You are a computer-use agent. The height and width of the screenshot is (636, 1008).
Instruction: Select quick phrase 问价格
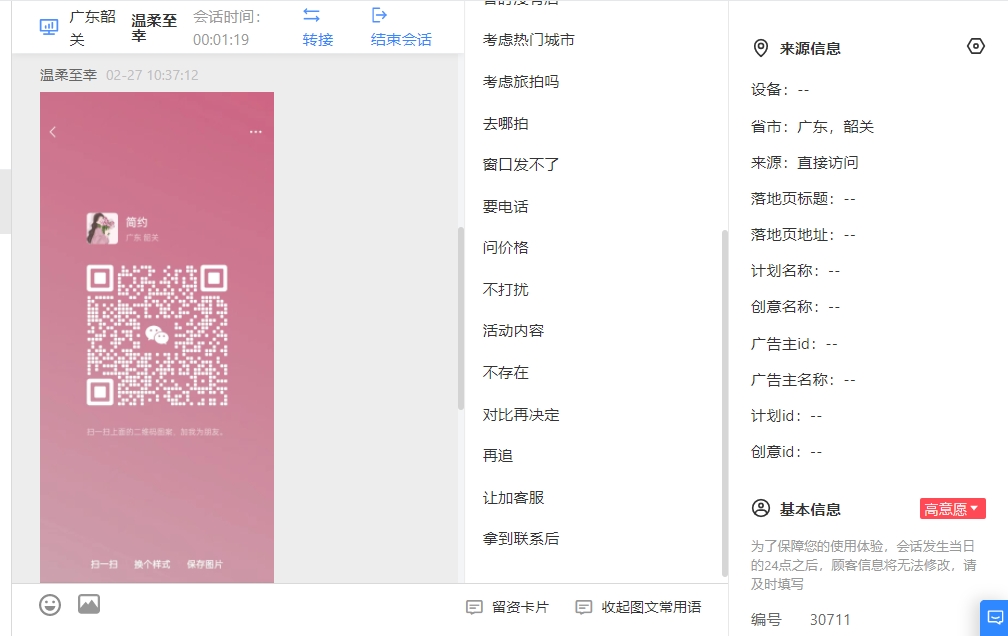(505, 248)
